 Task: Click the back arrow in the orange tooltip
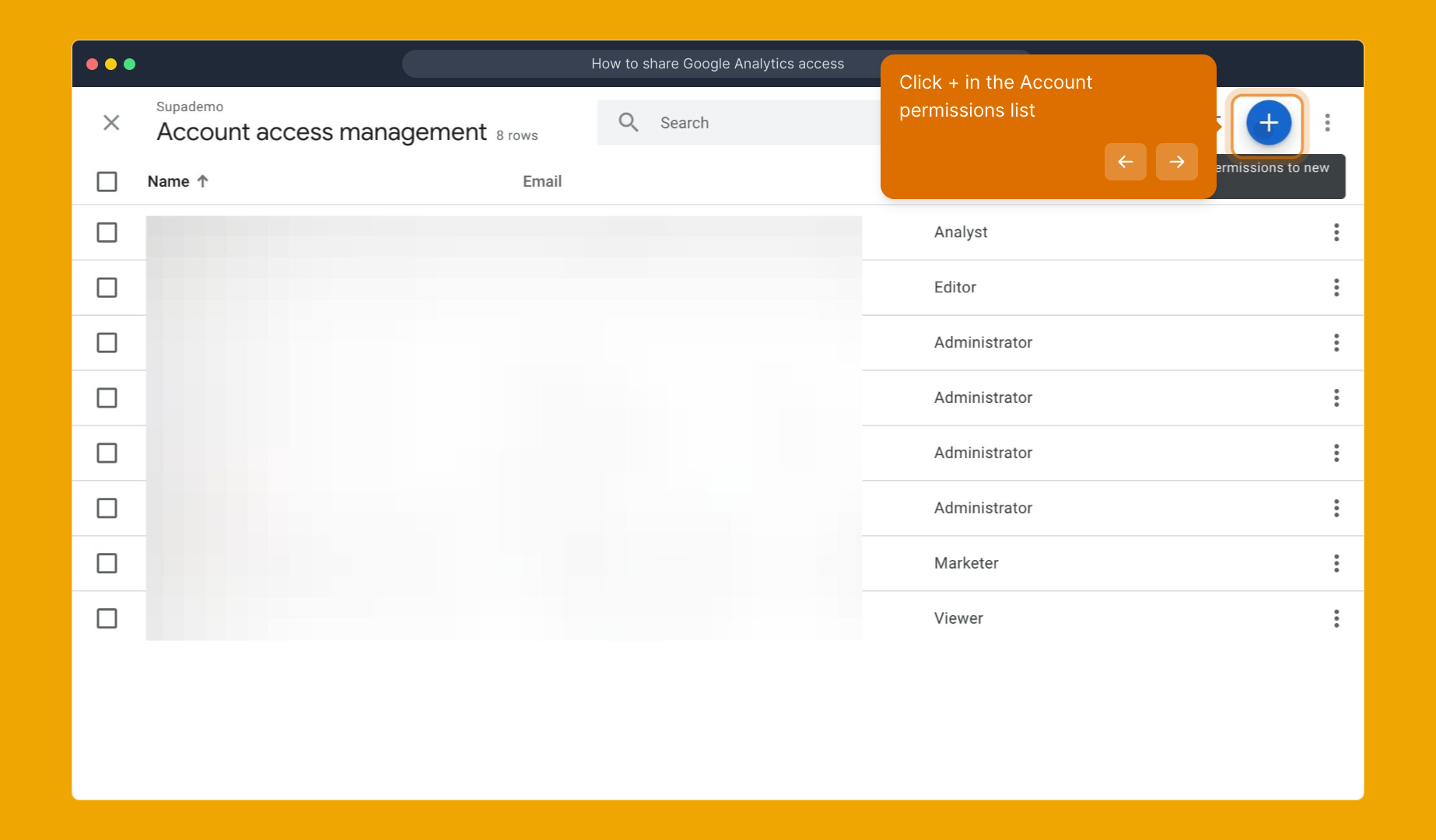click(1126, 162)
